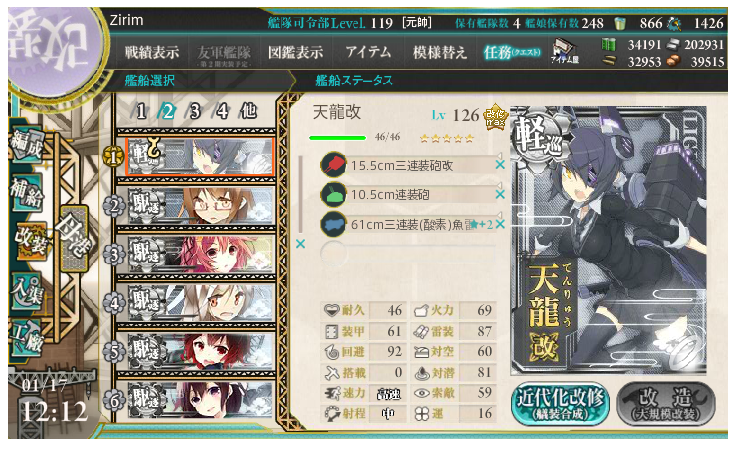Image resolution: width=742 pixels, height=450 pixels.
Task: Open the 入渠 repair dock sidebar icon
Action: point(27,291)
